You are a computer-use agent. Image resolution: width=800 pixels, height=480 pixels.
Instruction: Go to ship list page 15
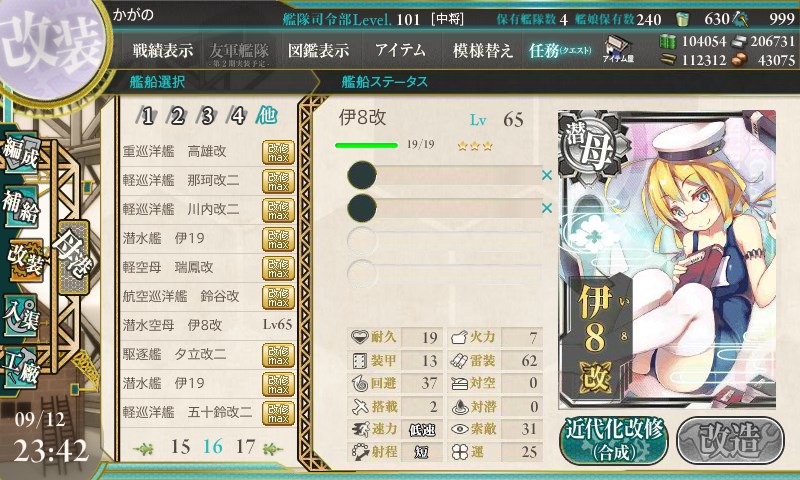181,447
